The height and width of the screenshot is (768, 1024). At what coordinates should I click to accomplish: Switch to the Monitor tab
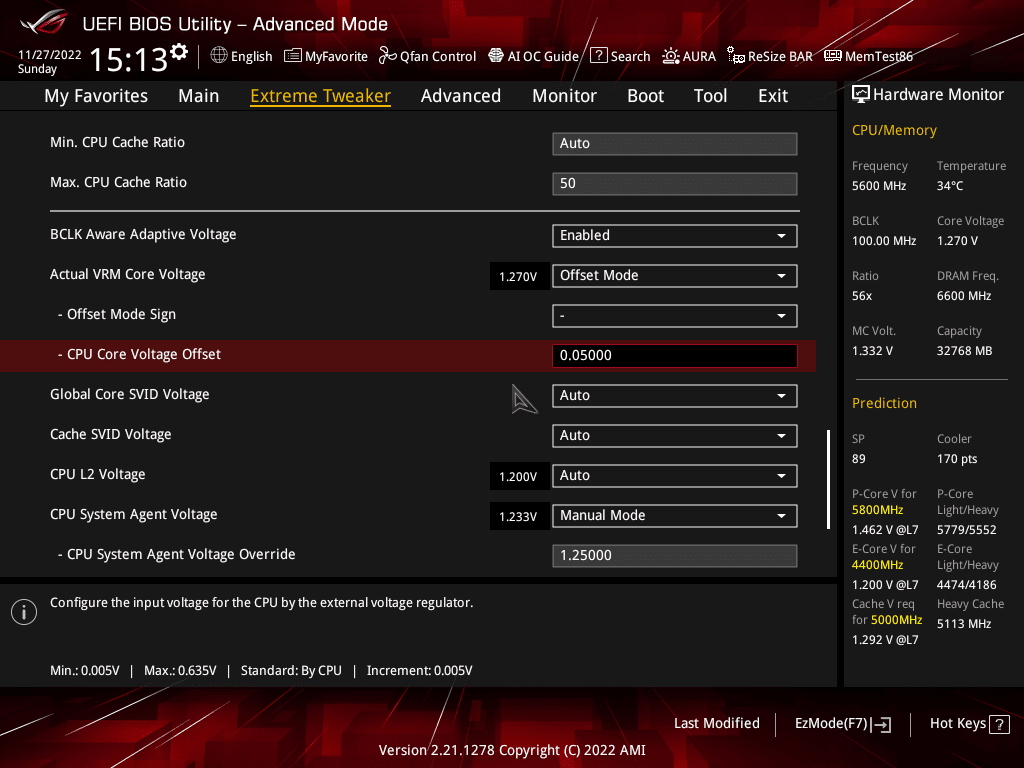pyautogui.click(x=564, y=96)
